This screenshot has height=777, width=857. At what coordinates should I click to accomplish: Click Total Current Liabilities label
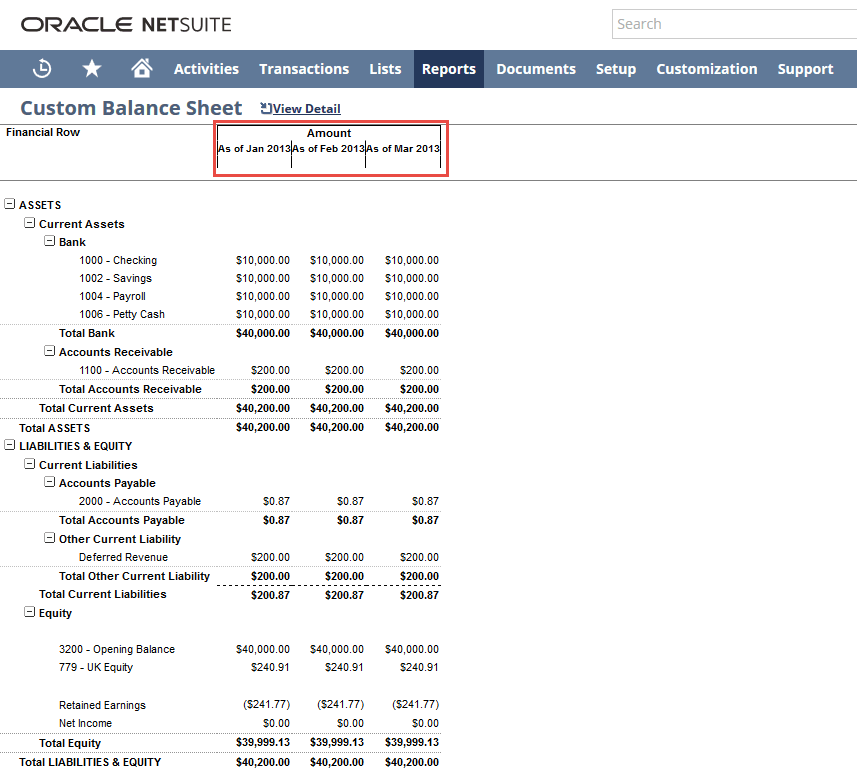[103, 594]
